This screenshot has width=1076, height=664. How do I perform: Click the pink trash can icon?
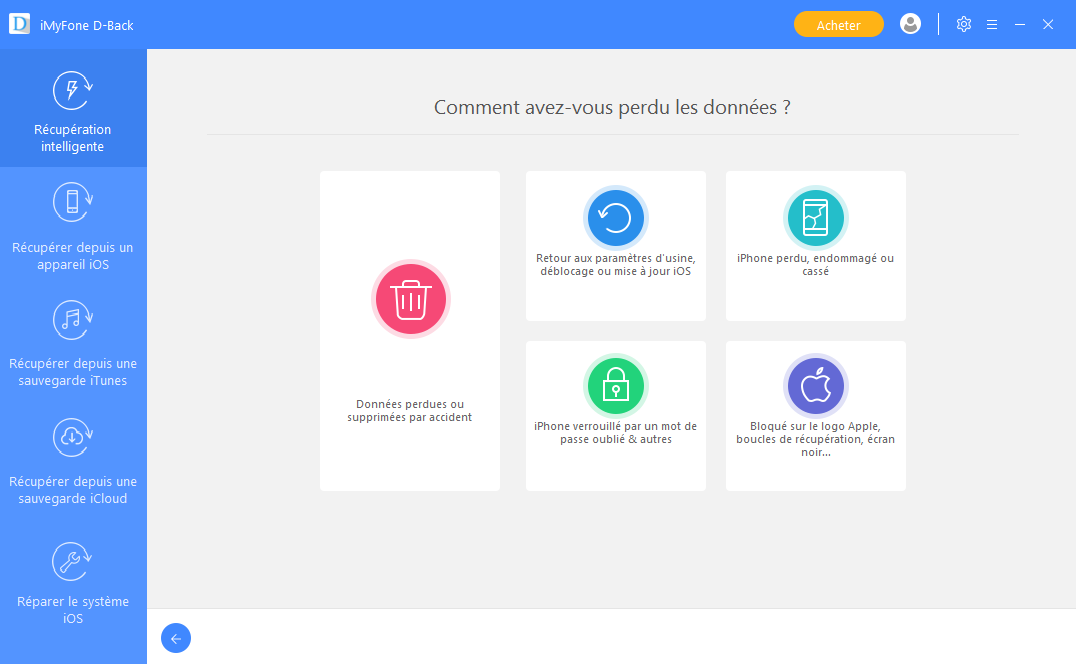pos(410,299)
